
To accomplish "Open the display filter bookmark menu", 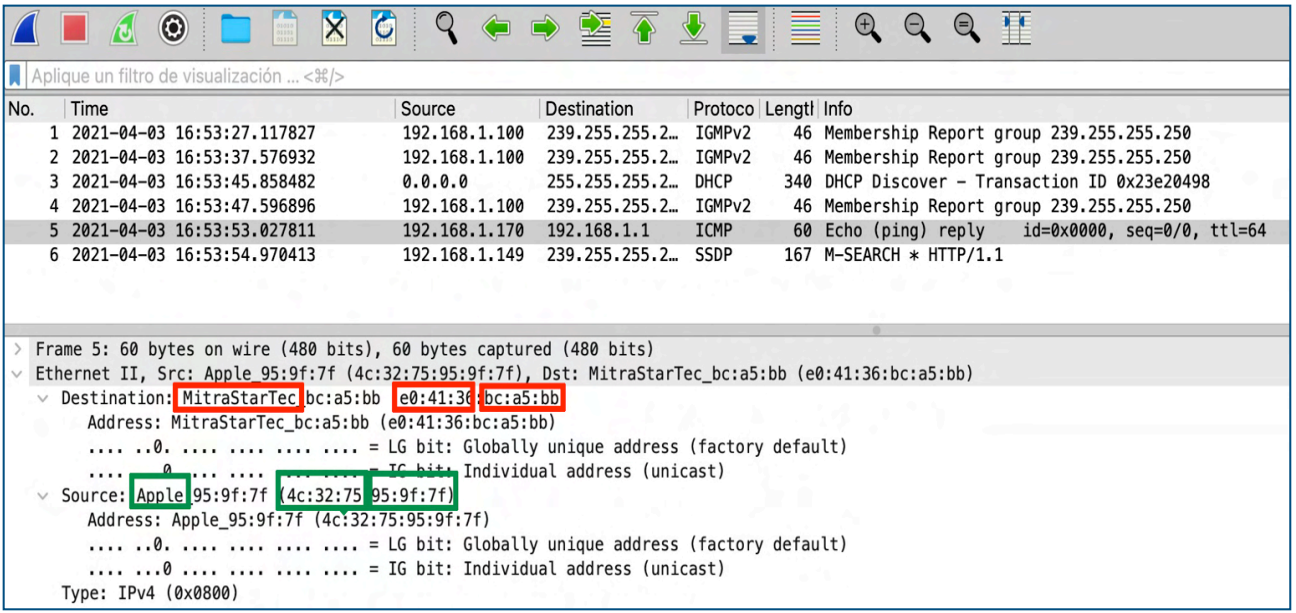I will coord(15,76).
